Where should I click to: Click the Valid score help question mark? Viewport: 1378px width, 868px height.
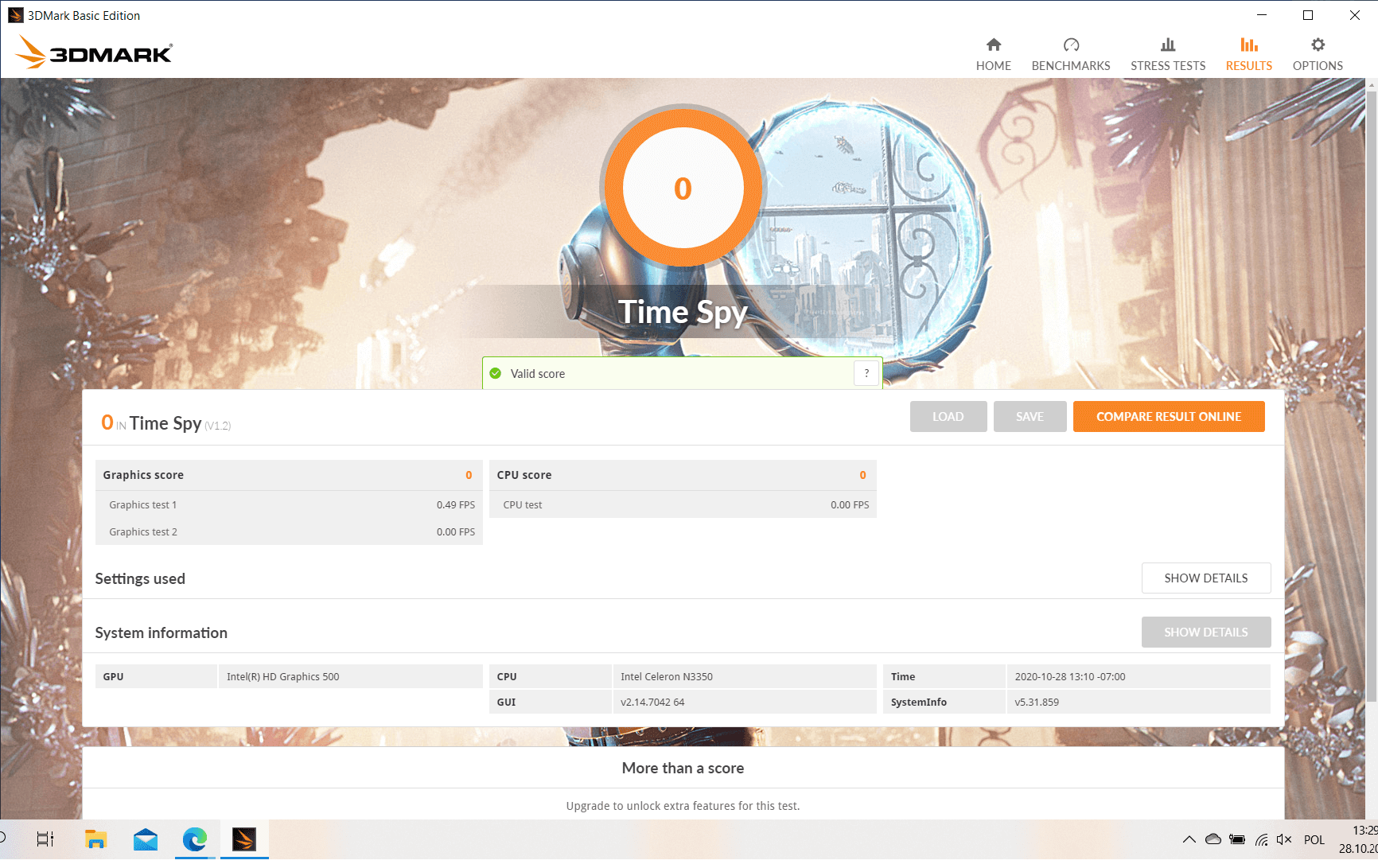866,373
